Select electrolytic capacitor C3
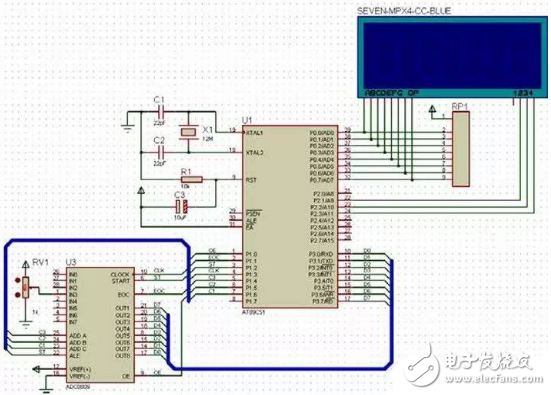The height and width of the screenshot is (395, 551). click(182, 207)
